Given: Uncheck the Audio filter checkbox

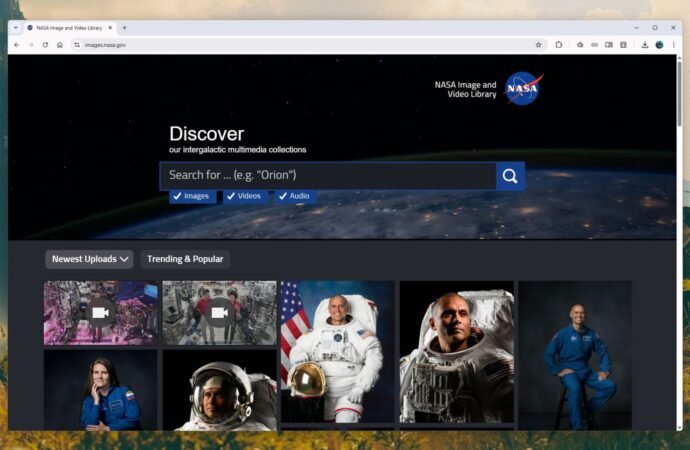Looking at the screenshot, I should pos(295,196).
